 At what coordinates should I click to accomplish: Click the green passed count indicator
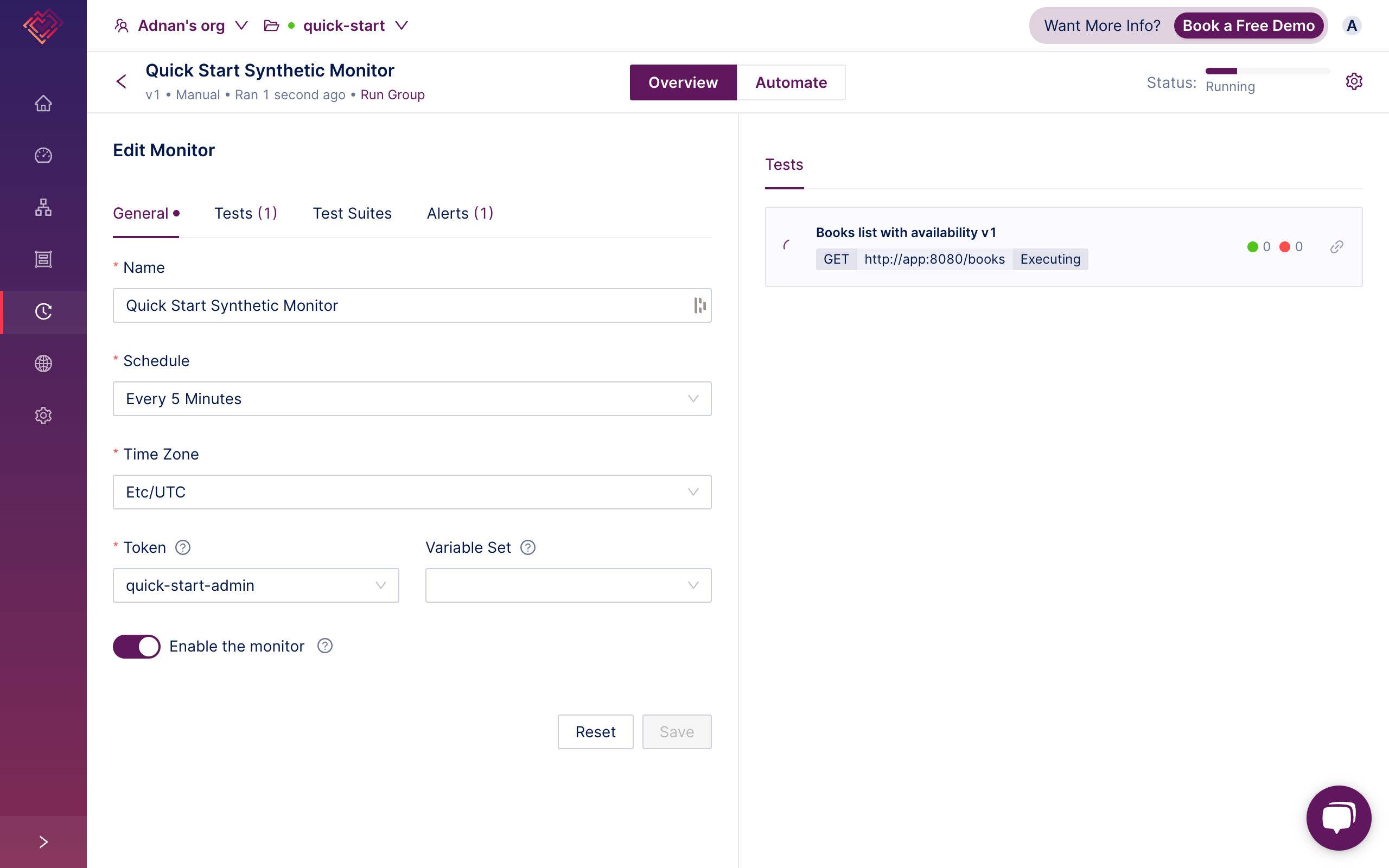click(x=1259, y=247)
